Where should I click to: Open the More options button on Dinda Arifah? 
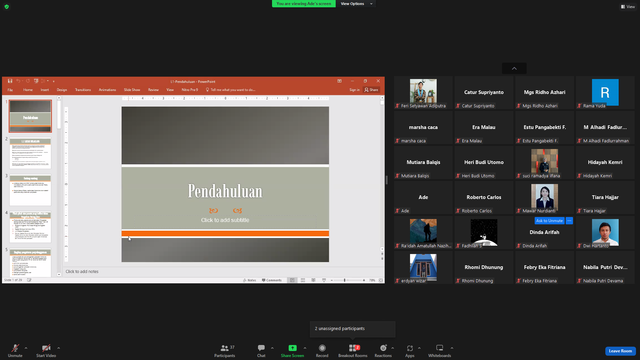pyautogui.click(x=569, y=221)
